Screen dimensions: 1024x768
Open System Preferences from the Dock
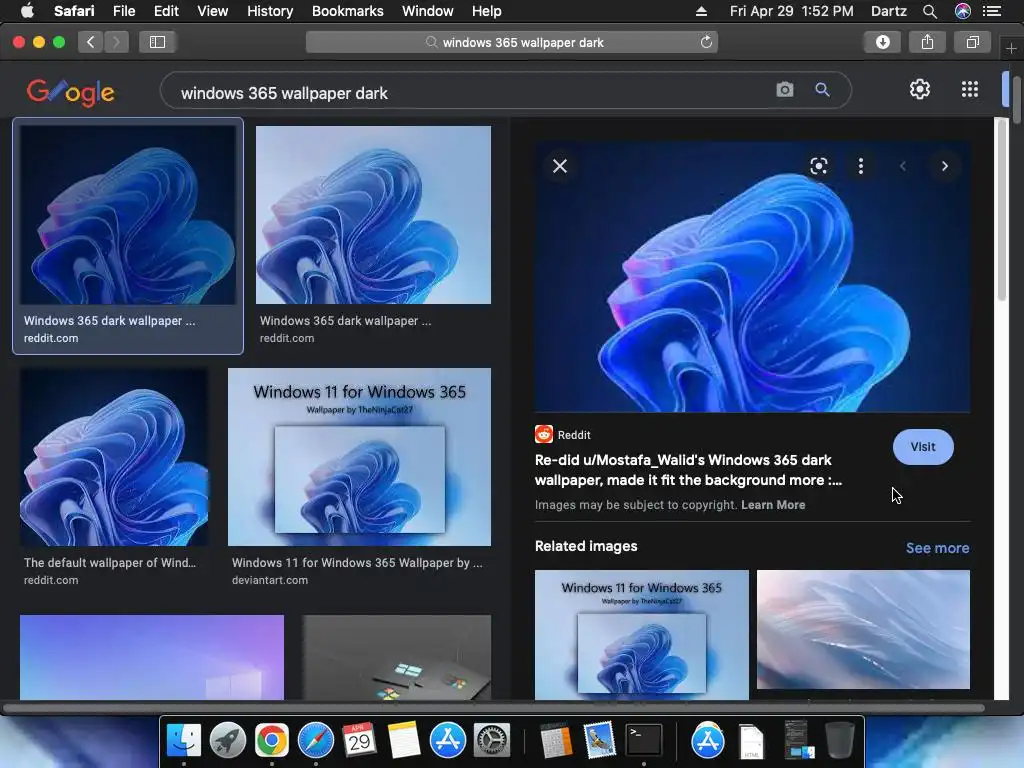tap(491, 740)
